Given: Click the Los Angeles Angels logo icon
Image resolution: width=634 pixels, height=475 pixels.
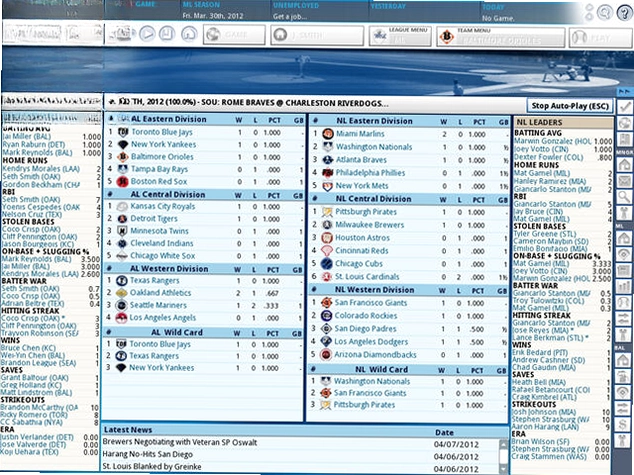Looking at the screenshot, I should (121, 318).
